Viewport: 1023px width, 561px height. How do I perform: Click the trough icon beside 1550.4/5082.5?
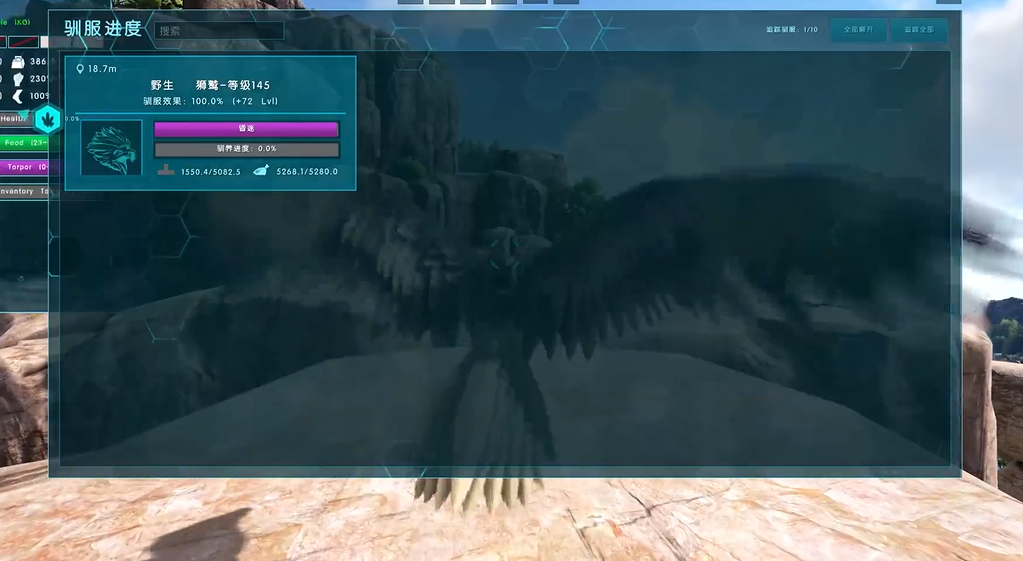tap(166, 171)
